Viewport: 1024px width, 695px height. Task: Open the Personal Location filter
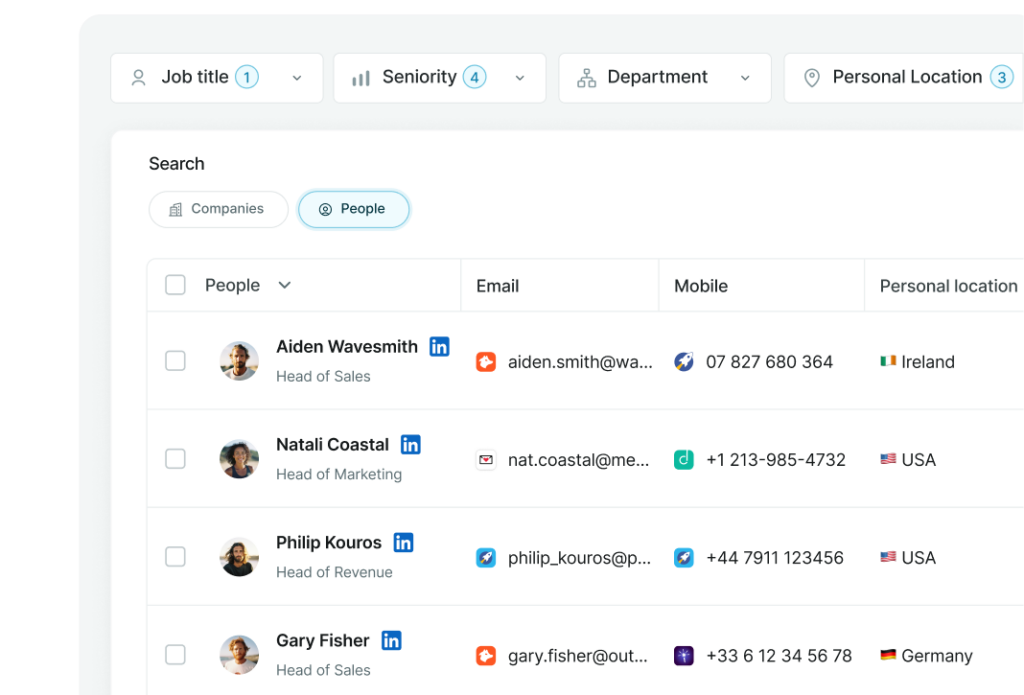[x=905, y=78]
